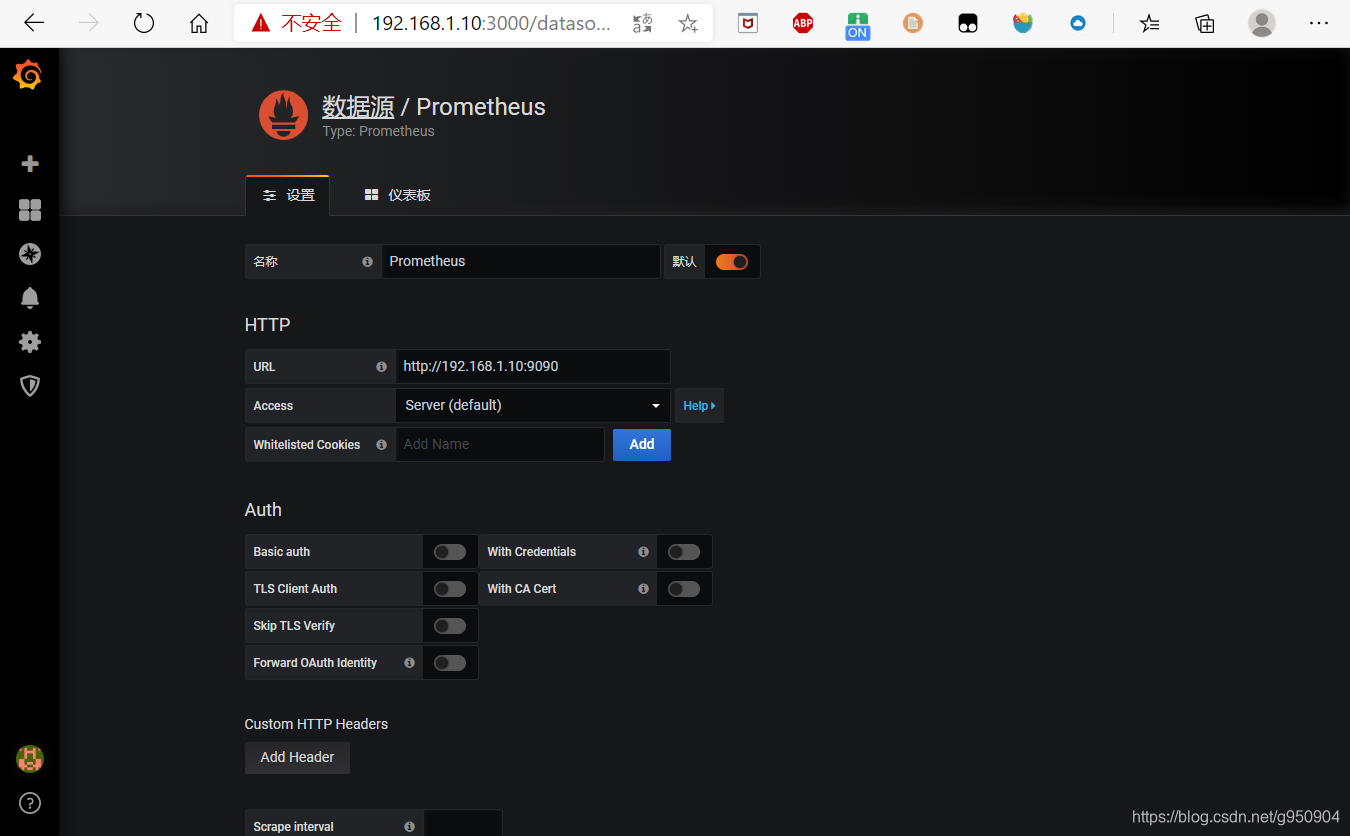Open the Grafana home logo

point(28,76)
